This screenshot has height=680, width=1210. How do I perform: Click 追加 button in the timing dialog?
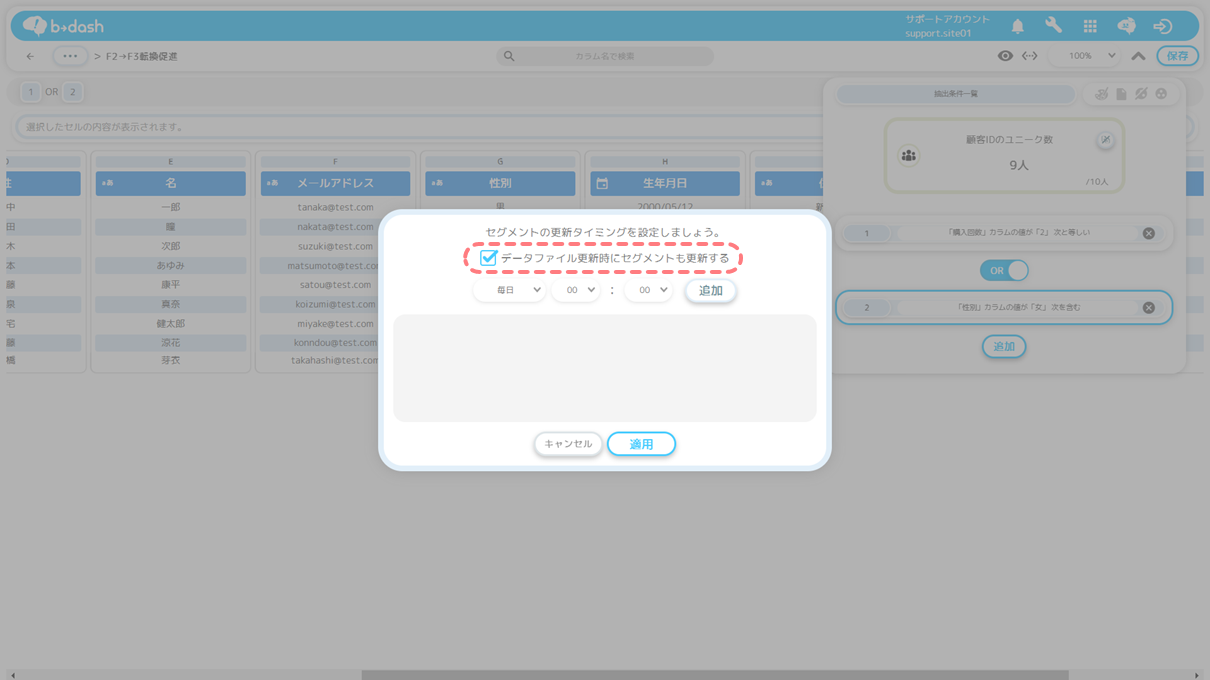pos(710,291)
